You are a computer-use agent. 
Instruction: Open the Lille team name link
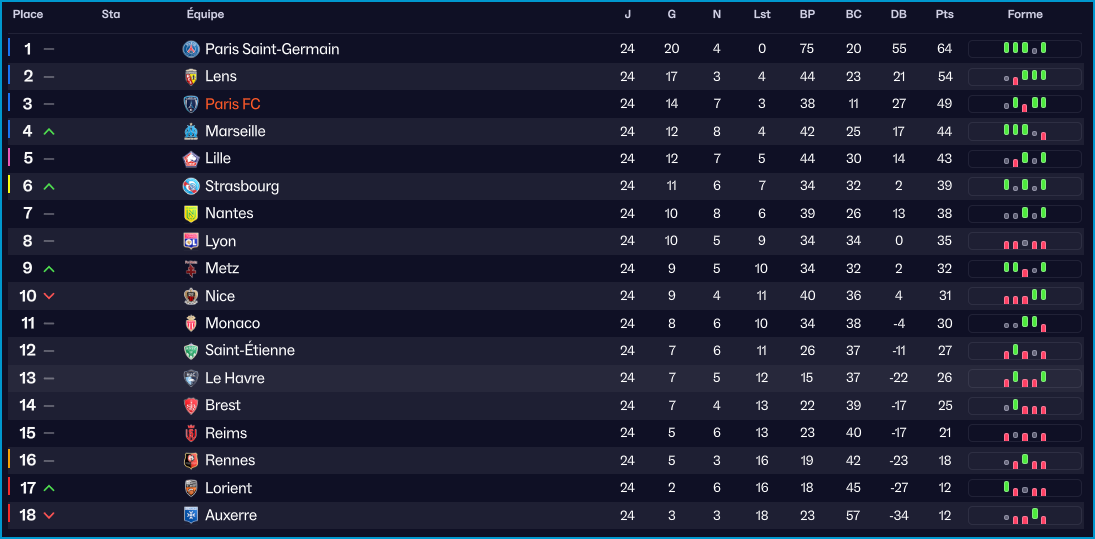[x=218, y=158]
